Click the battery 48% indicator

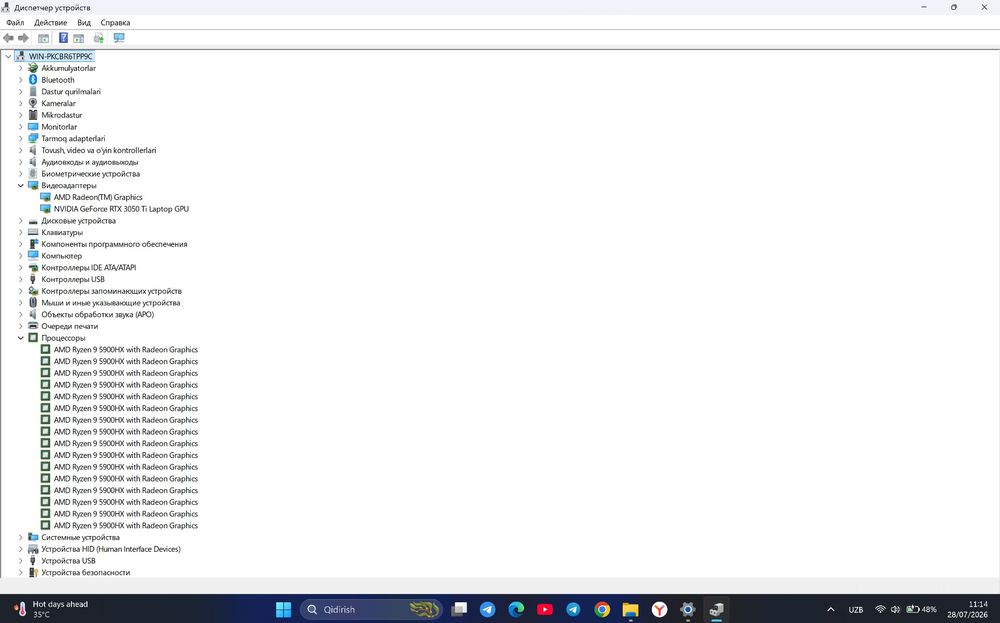[x=922, y=610]
